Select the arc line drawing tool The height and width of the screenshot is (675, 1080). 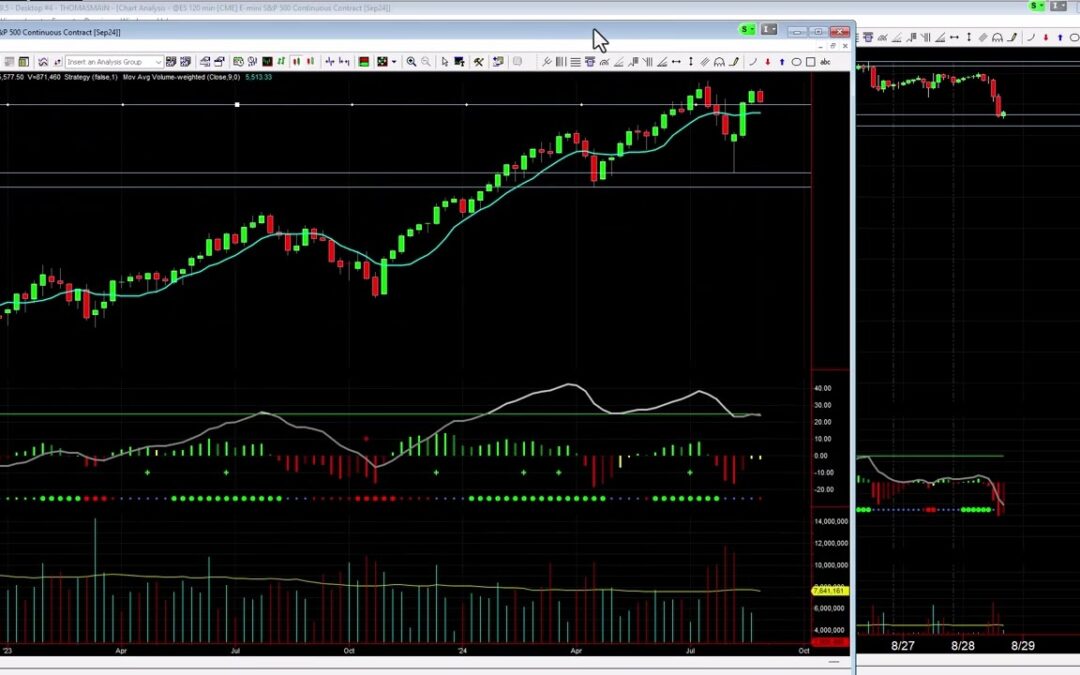752,62
